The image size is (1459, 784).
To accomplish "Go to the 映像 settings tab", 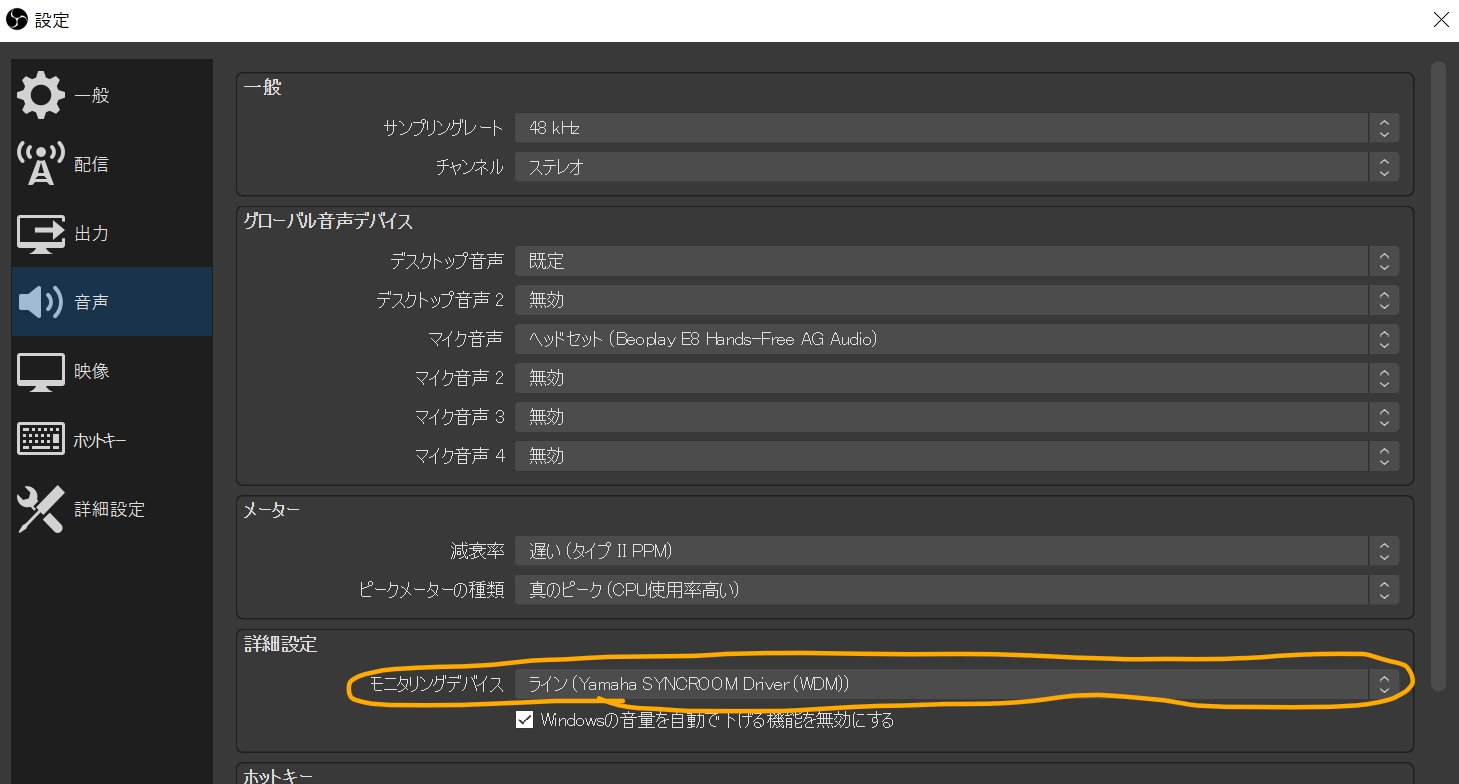I will (x=112, y=371).
